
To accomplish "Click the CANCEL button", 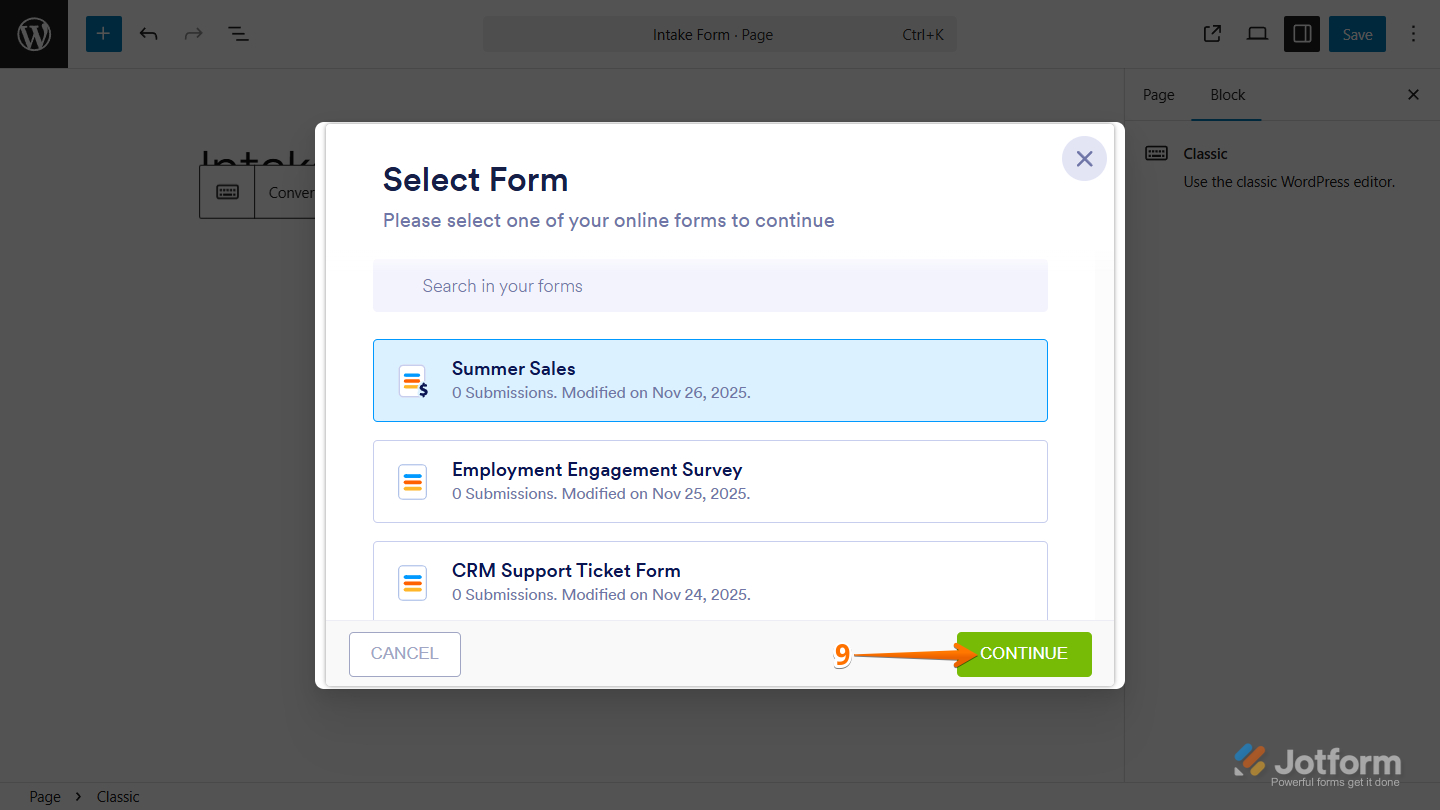I will coord(404,654).
